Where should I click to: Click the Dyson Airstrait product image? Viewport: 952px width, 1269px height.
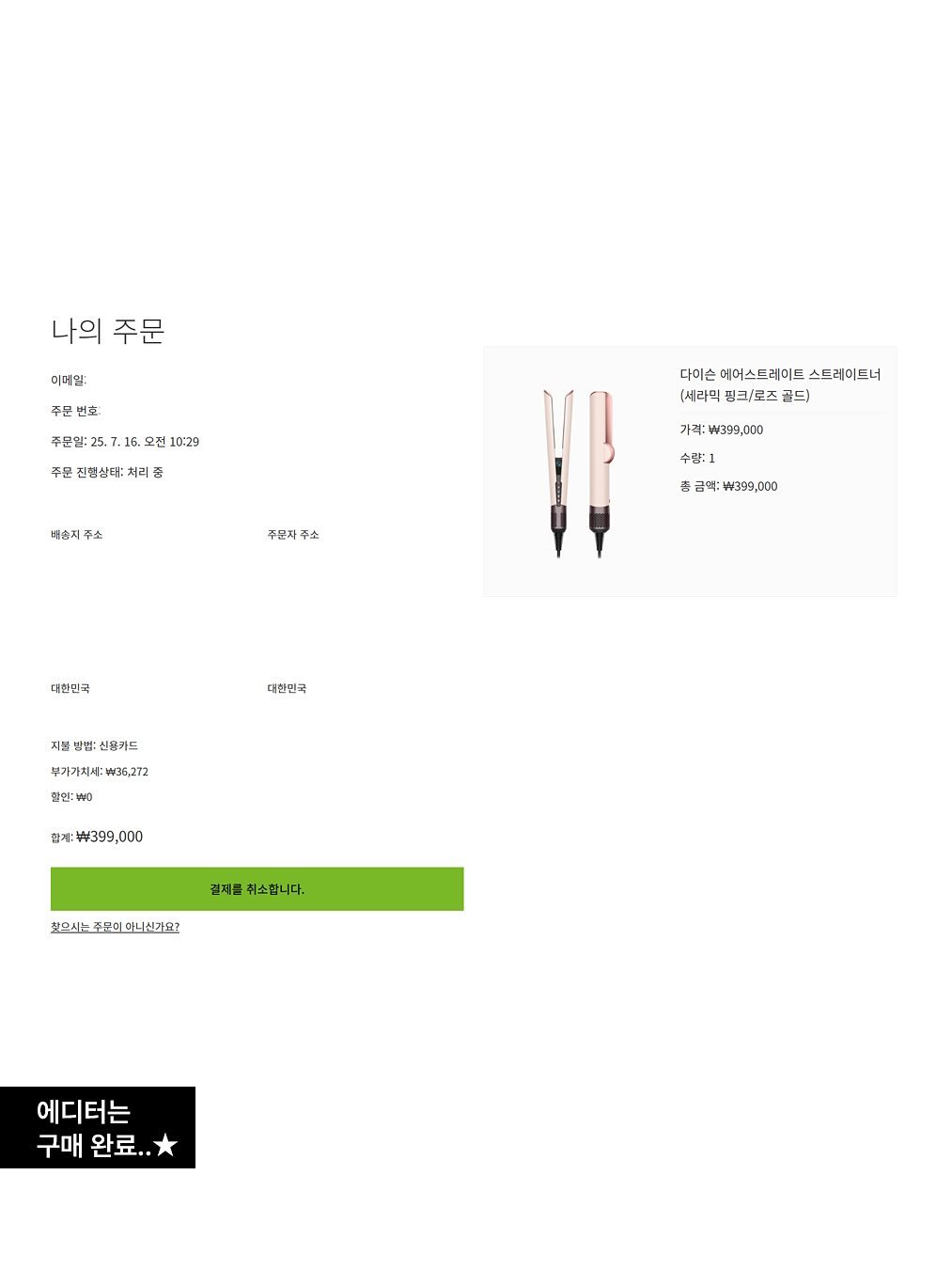(578, 473)
